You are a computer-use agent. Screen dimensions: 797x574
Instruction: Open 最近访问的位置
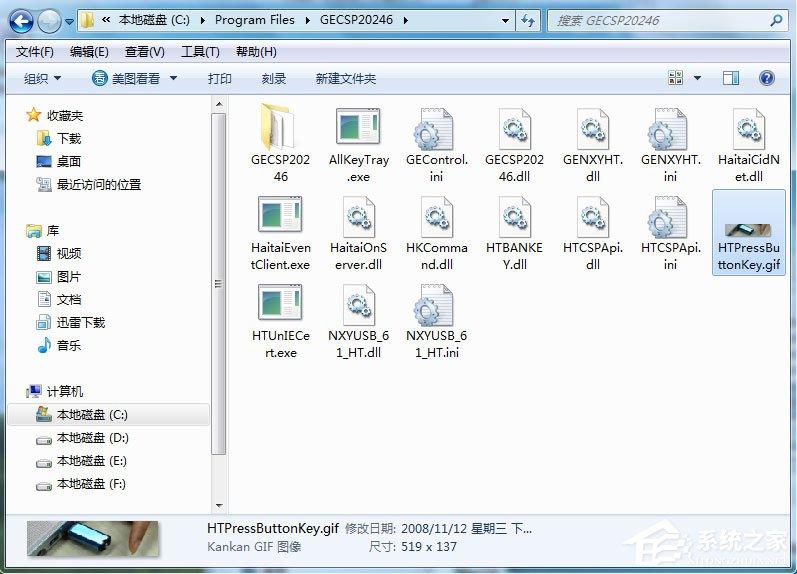[99, 185]
